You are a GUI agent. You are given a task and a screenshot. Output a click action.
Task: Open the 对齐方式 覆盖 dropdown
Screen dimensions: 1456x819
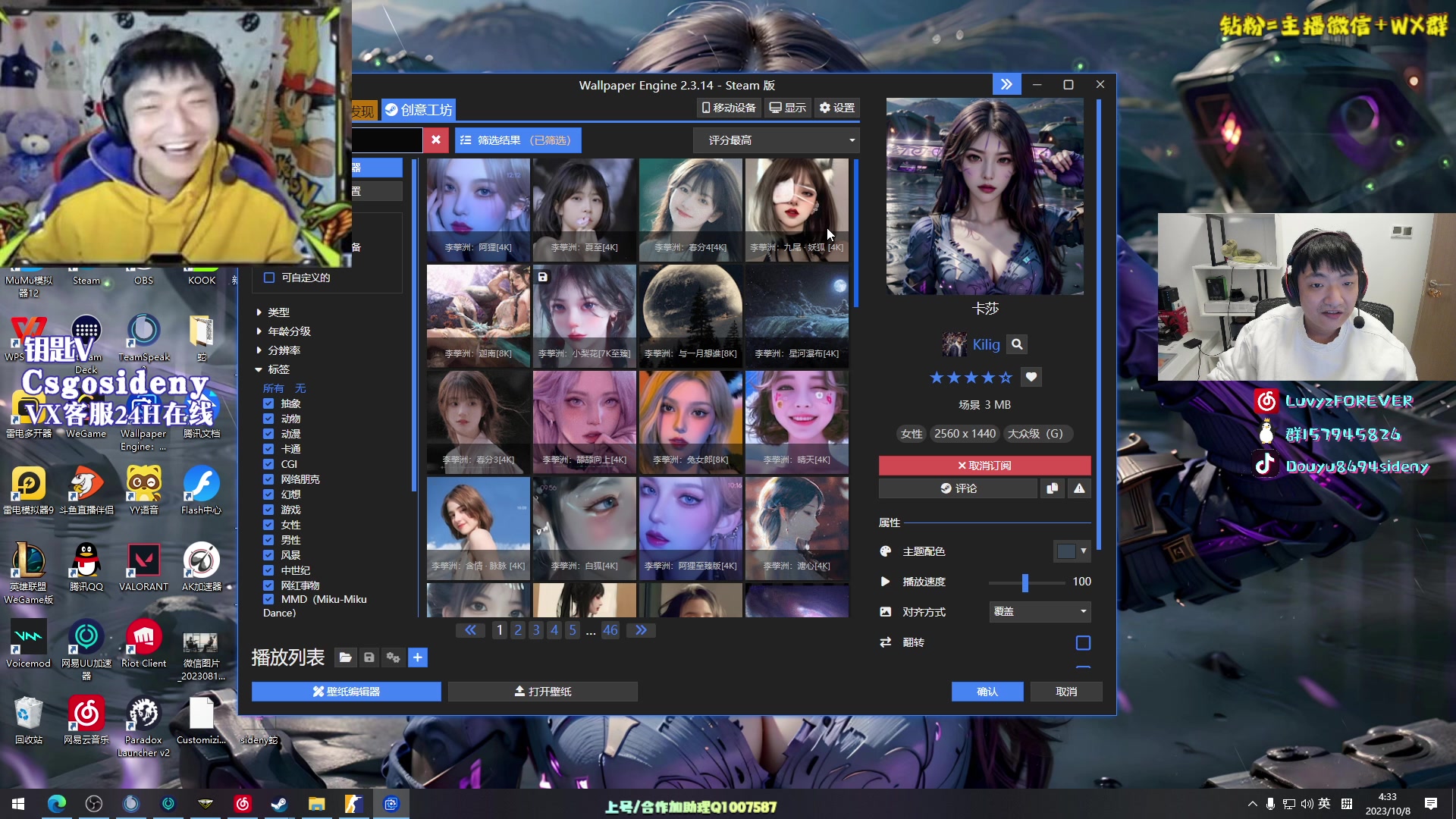pos(1040,611)
